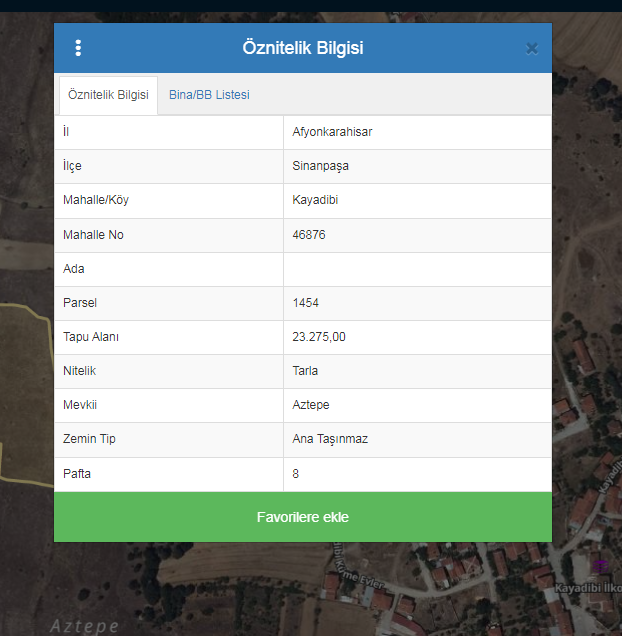Screen dimensions: 622x636
Task: Click the Afyonkarahisar value cell
Action: (418, 132)
